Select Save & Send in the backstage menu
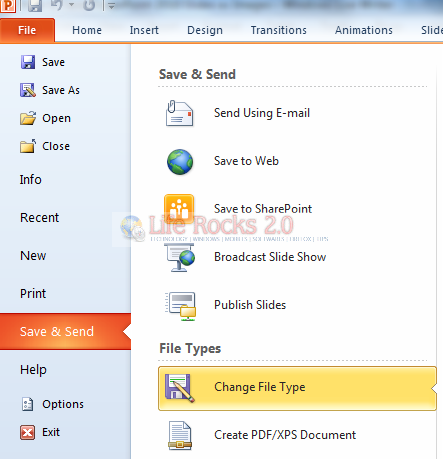 point(65,332)
